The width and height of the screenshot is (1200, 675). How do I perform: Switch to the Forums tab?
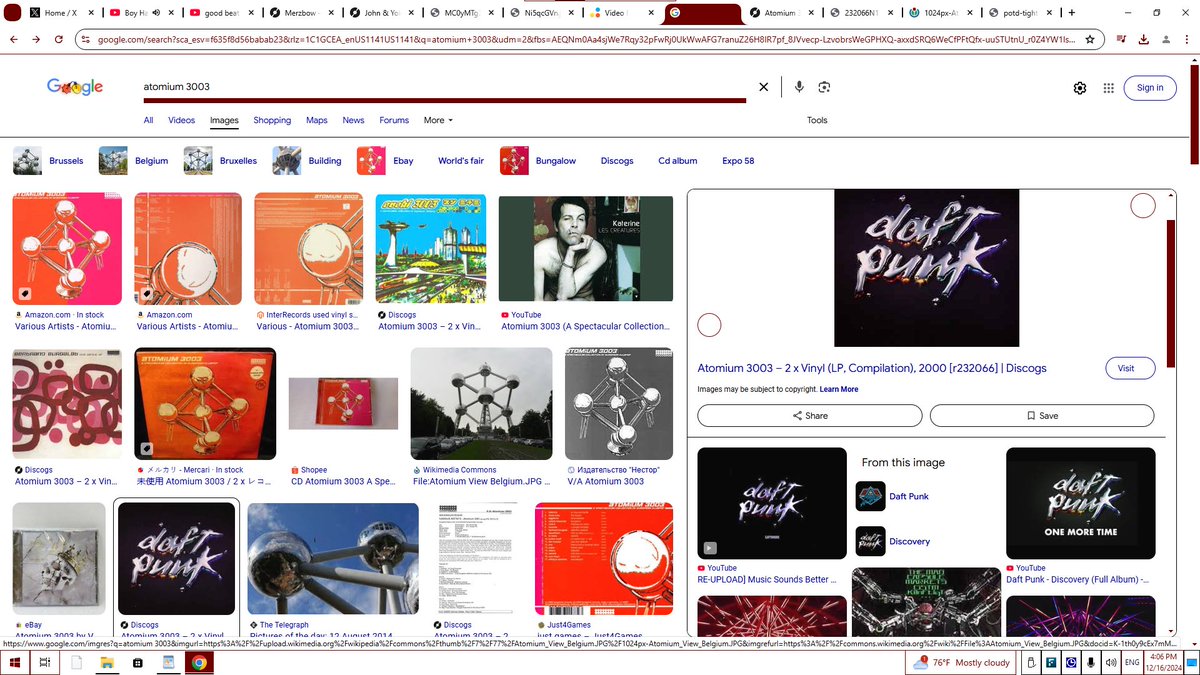point(394,120)
